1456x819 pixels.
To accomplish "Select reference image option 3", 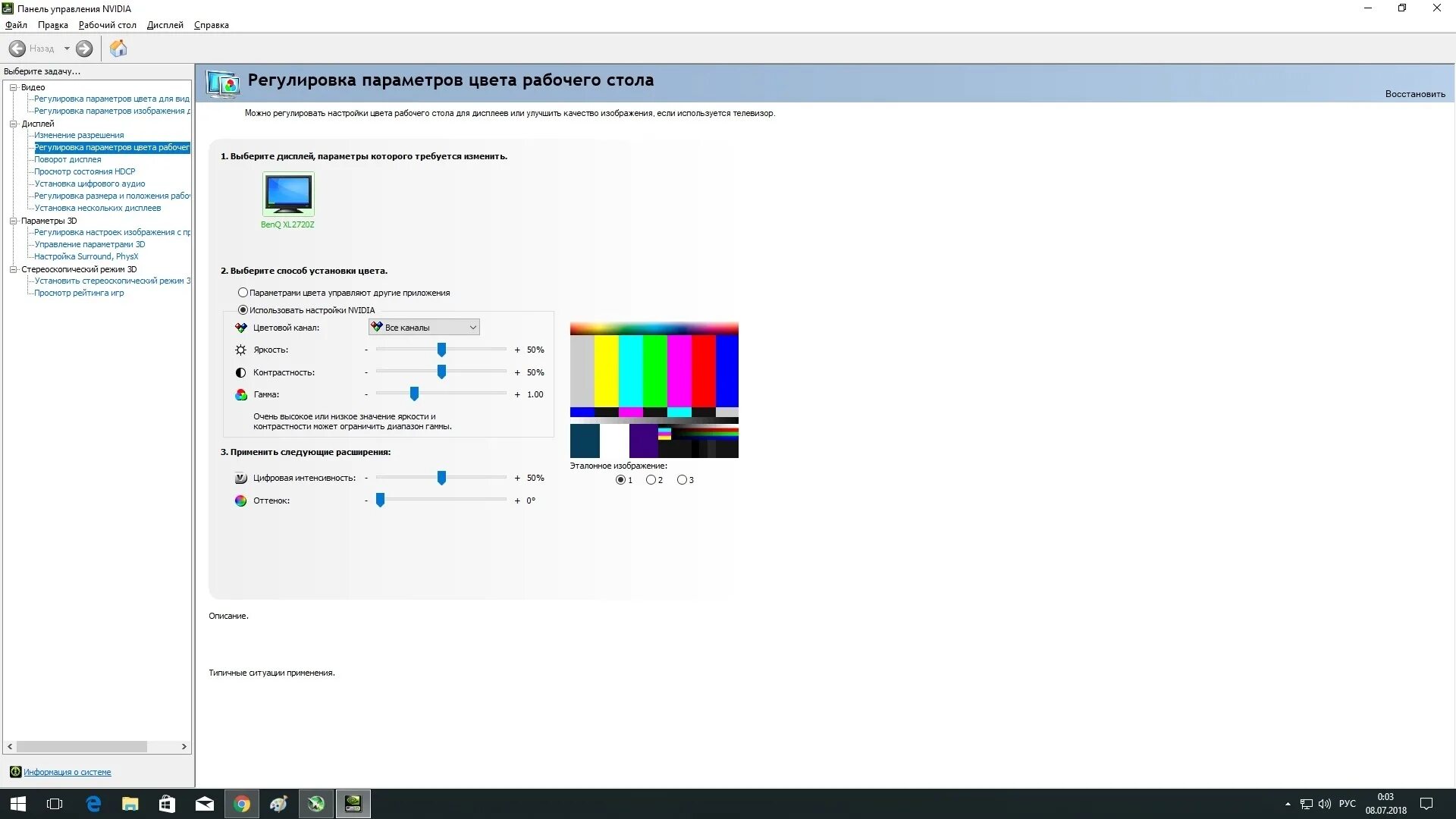I will tap(682, 480).
